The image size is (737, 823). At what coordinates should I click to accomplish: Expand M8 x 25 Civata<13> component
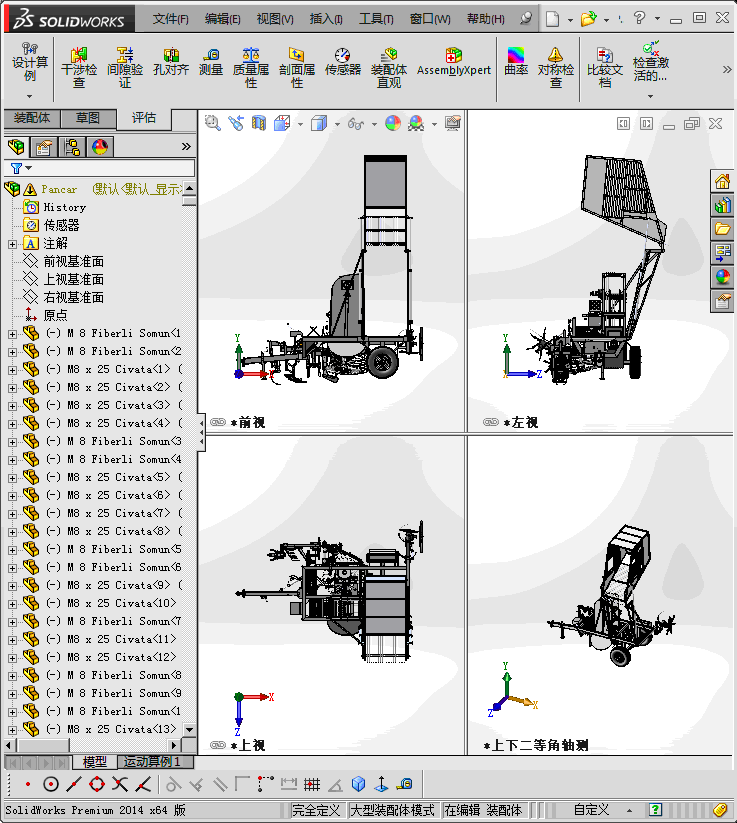pos(13,730)
